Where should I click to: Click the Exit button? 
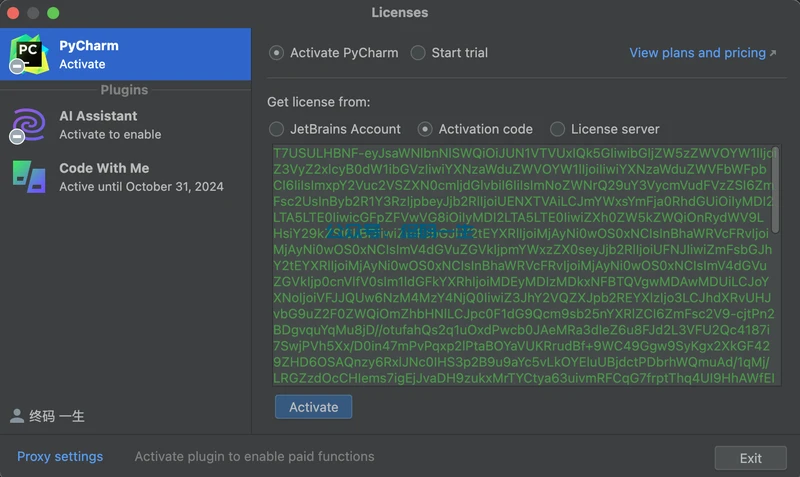pos(750,458)
